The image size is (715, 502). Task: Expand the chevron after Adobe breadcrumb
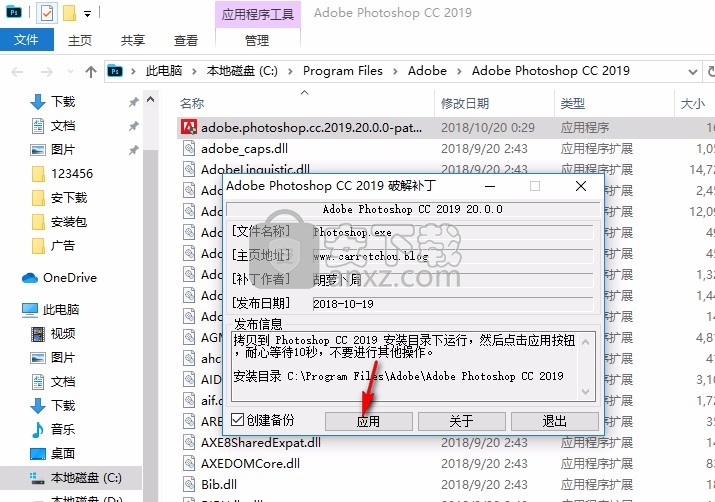[x=459, y=71]
